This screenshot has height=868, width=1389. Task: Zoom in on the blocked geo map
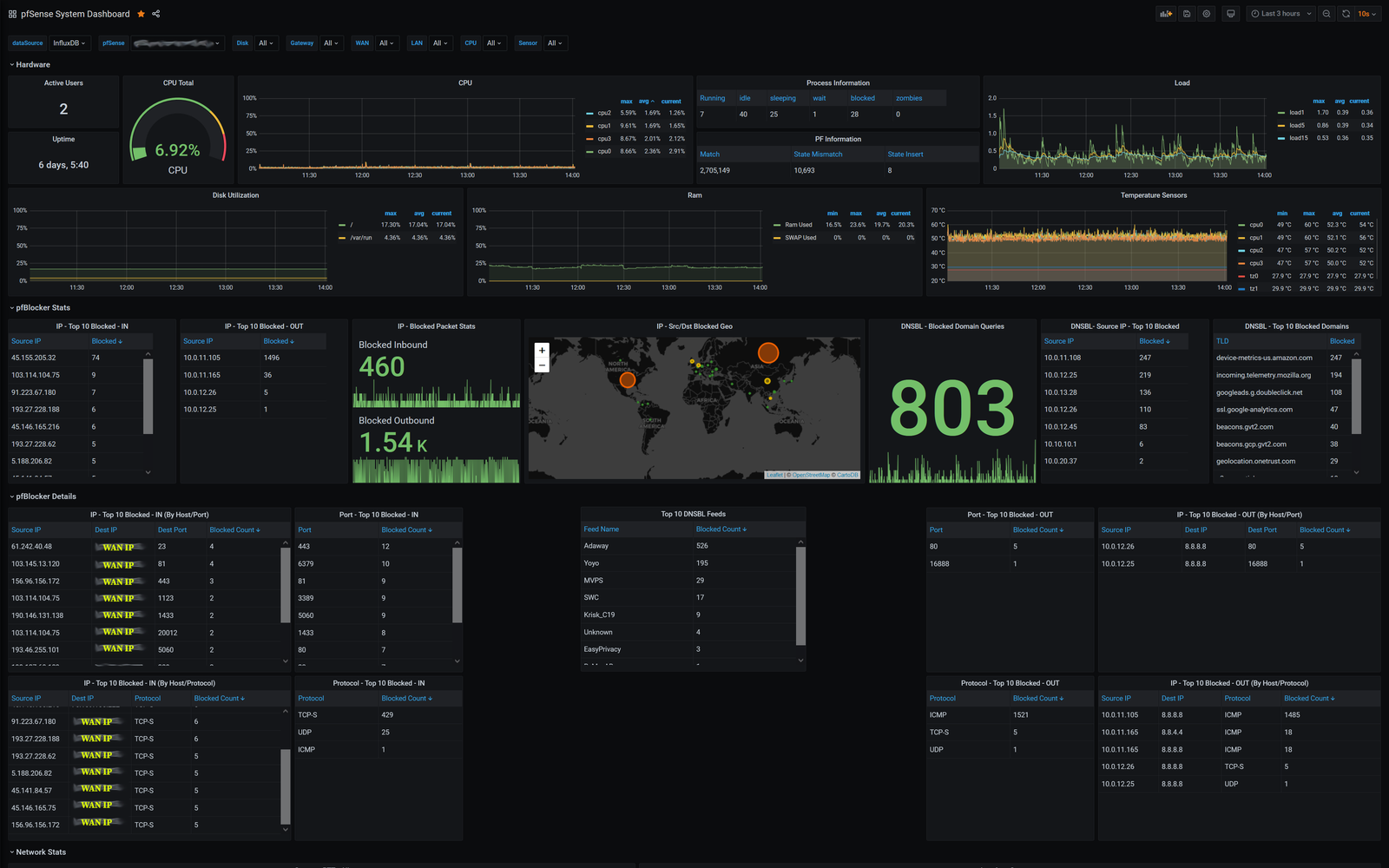tap(542, 351)
